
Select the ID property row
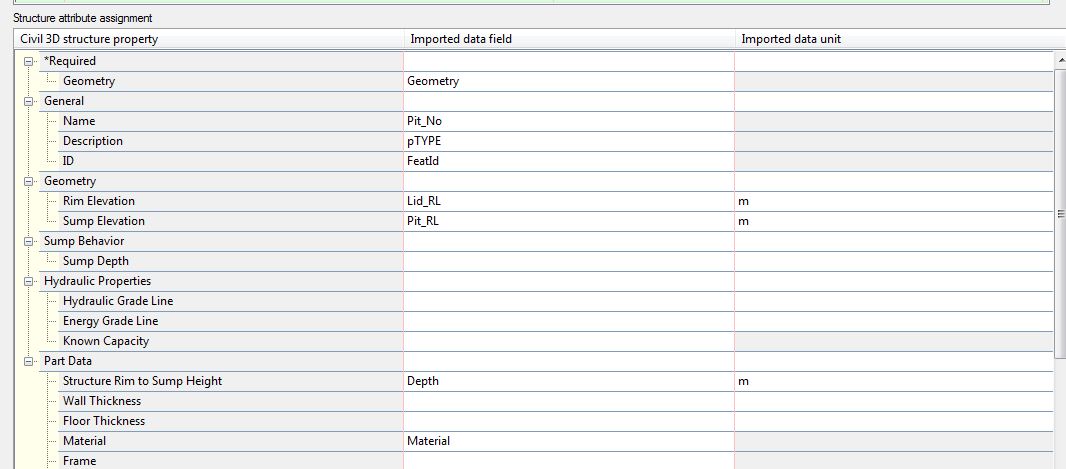point(231,161)
